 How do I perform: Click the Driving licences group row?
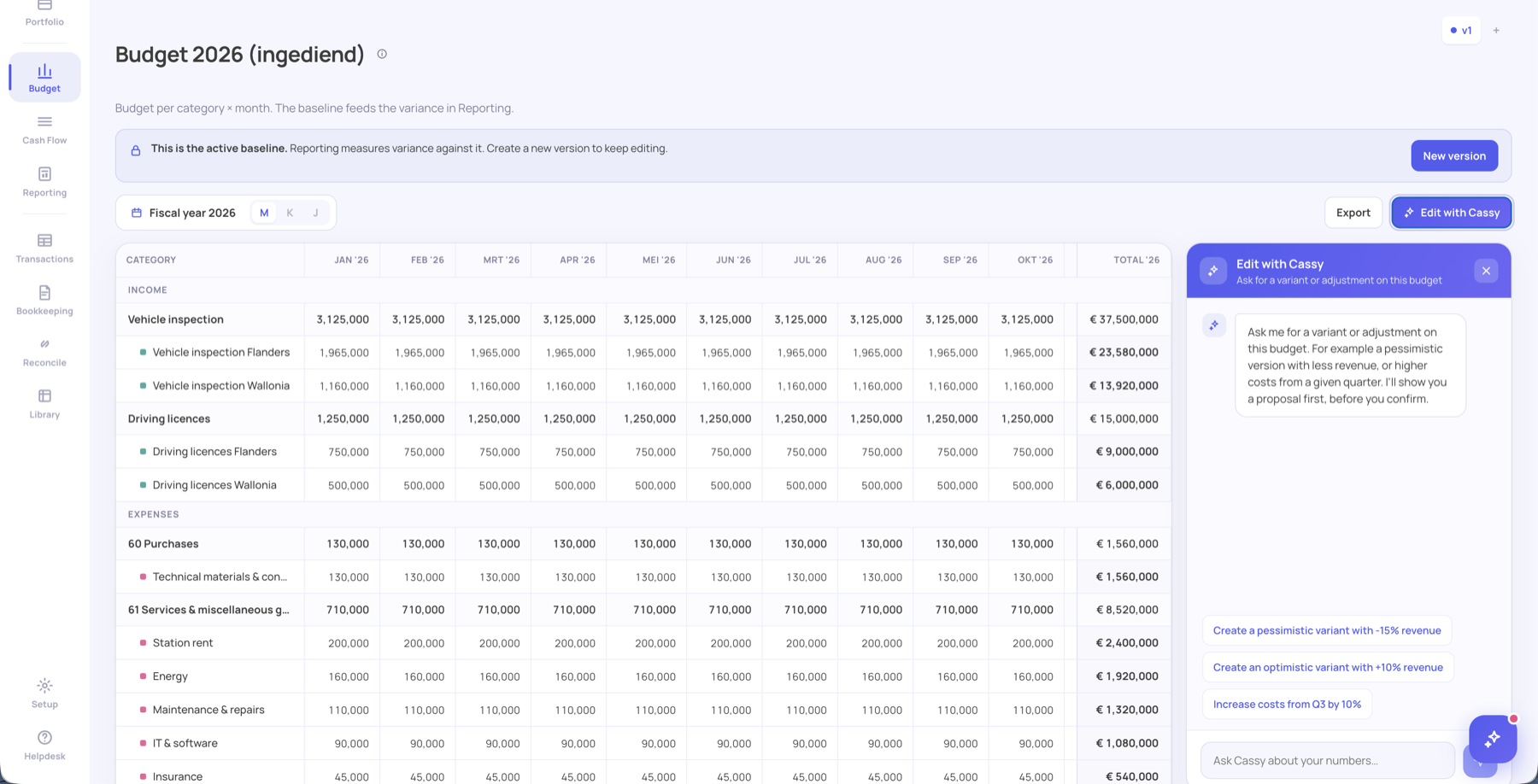click(x=643, y=418)
